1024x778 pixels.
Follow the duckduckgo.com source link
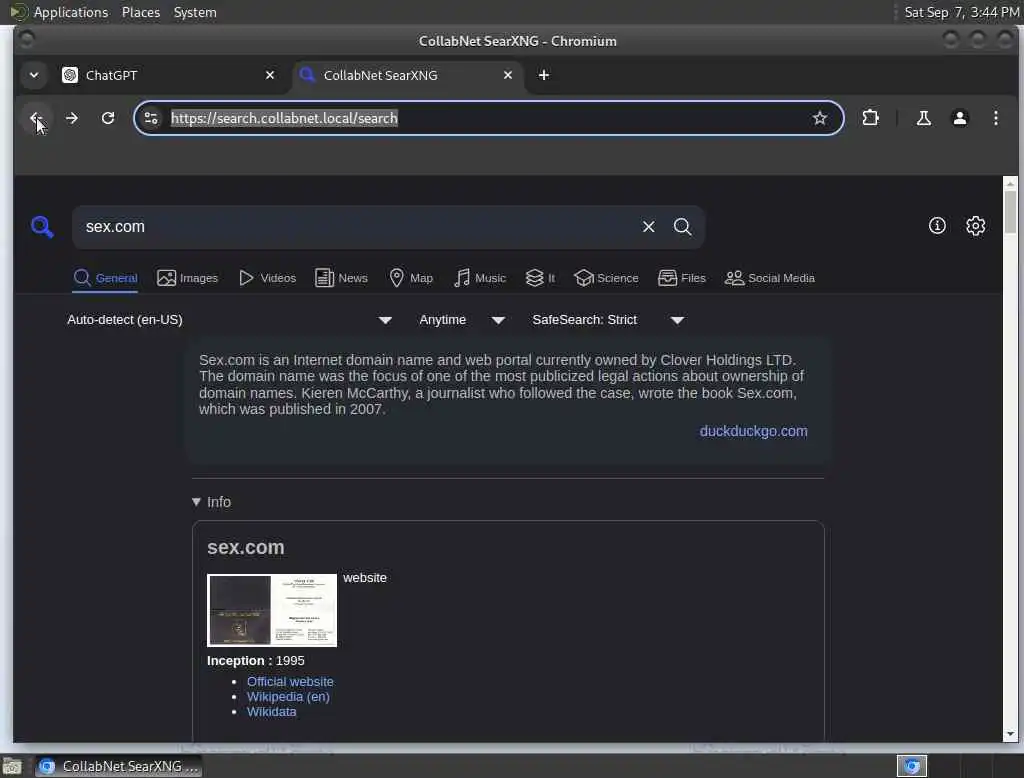pyautogui.click(x=754, y=431)
